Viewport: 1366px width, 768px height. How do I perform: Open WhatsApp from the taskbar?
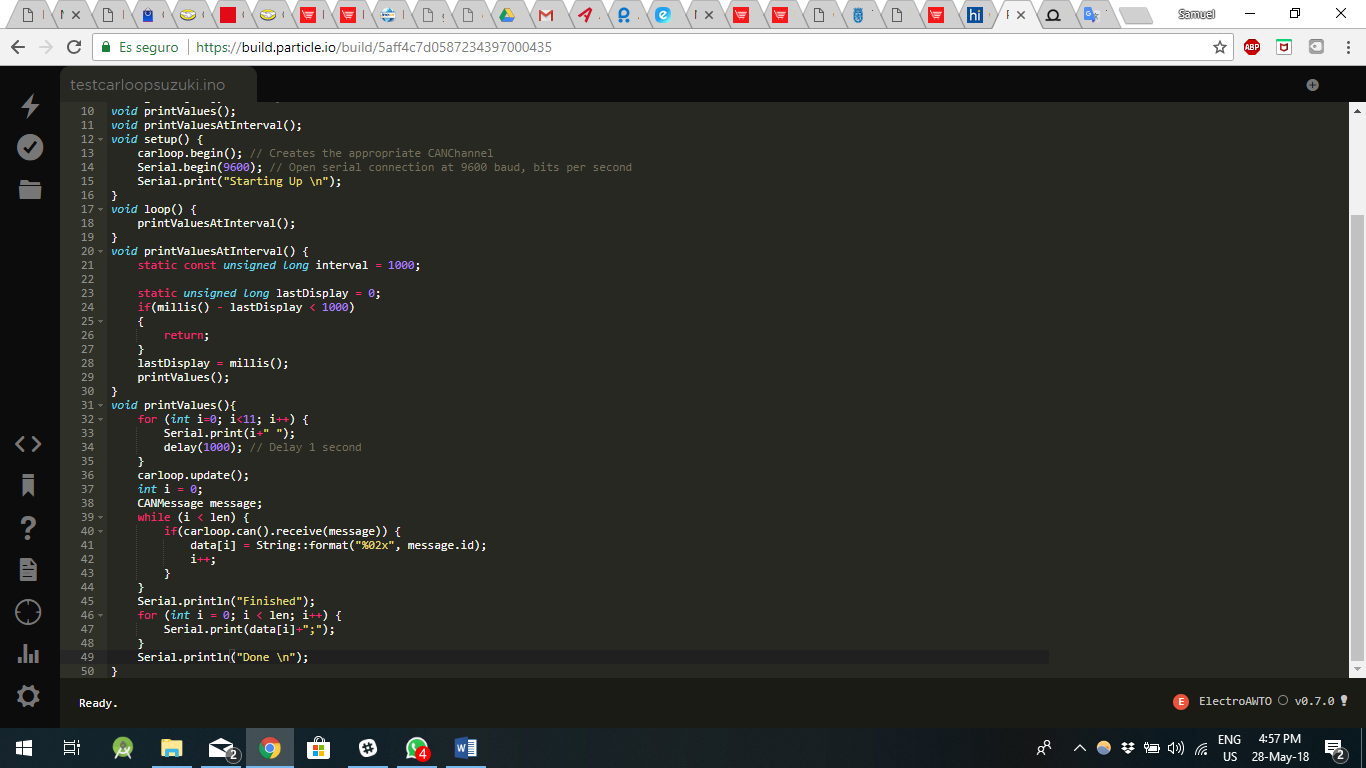(x=417, y=748)
